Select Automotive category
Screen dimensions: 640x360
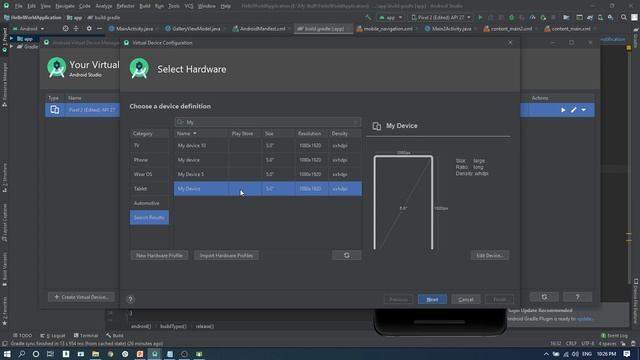[x=149, y=203]
